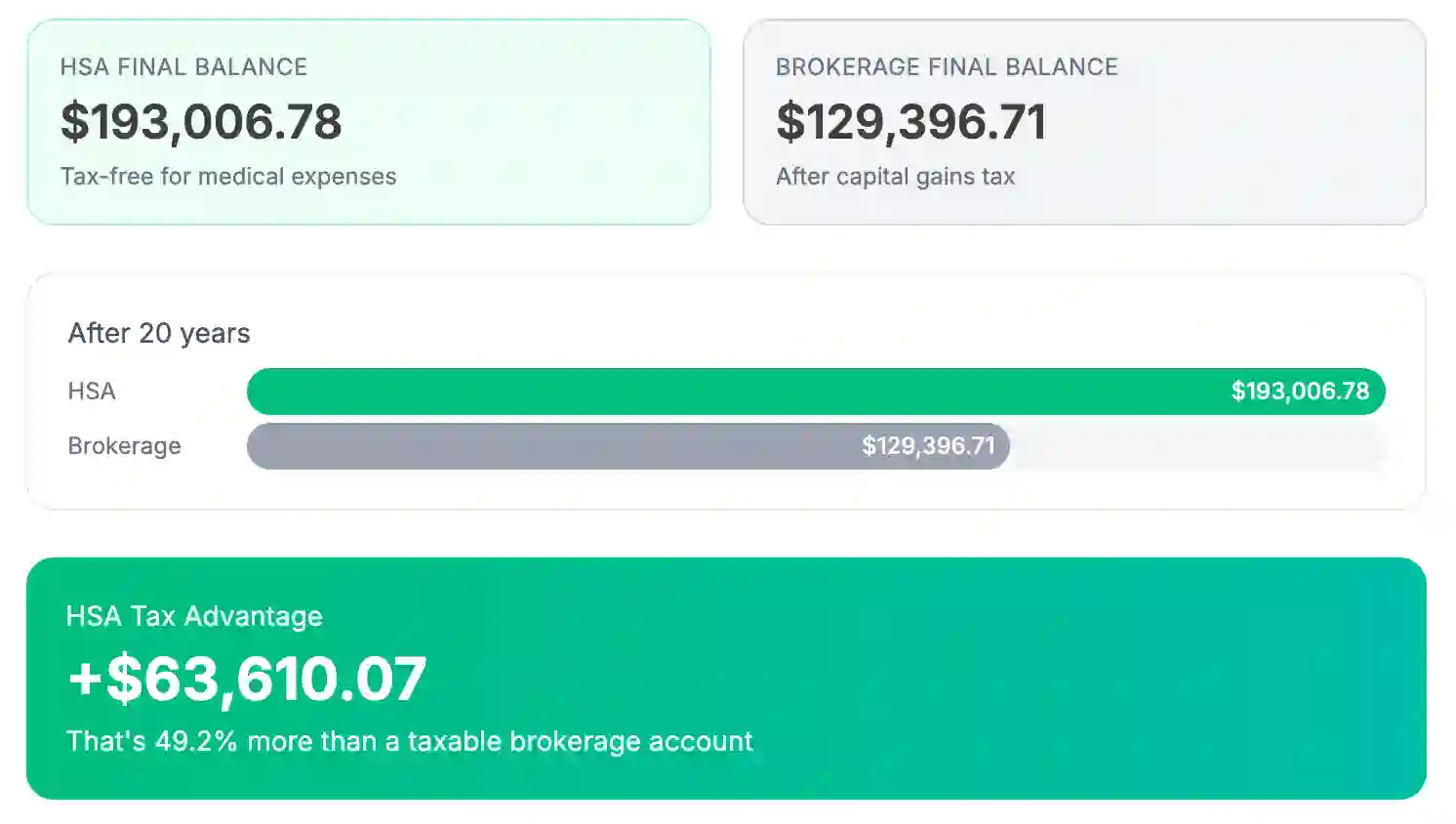Click the $193,006.78 HSA balance figure

tap(202, 120)
